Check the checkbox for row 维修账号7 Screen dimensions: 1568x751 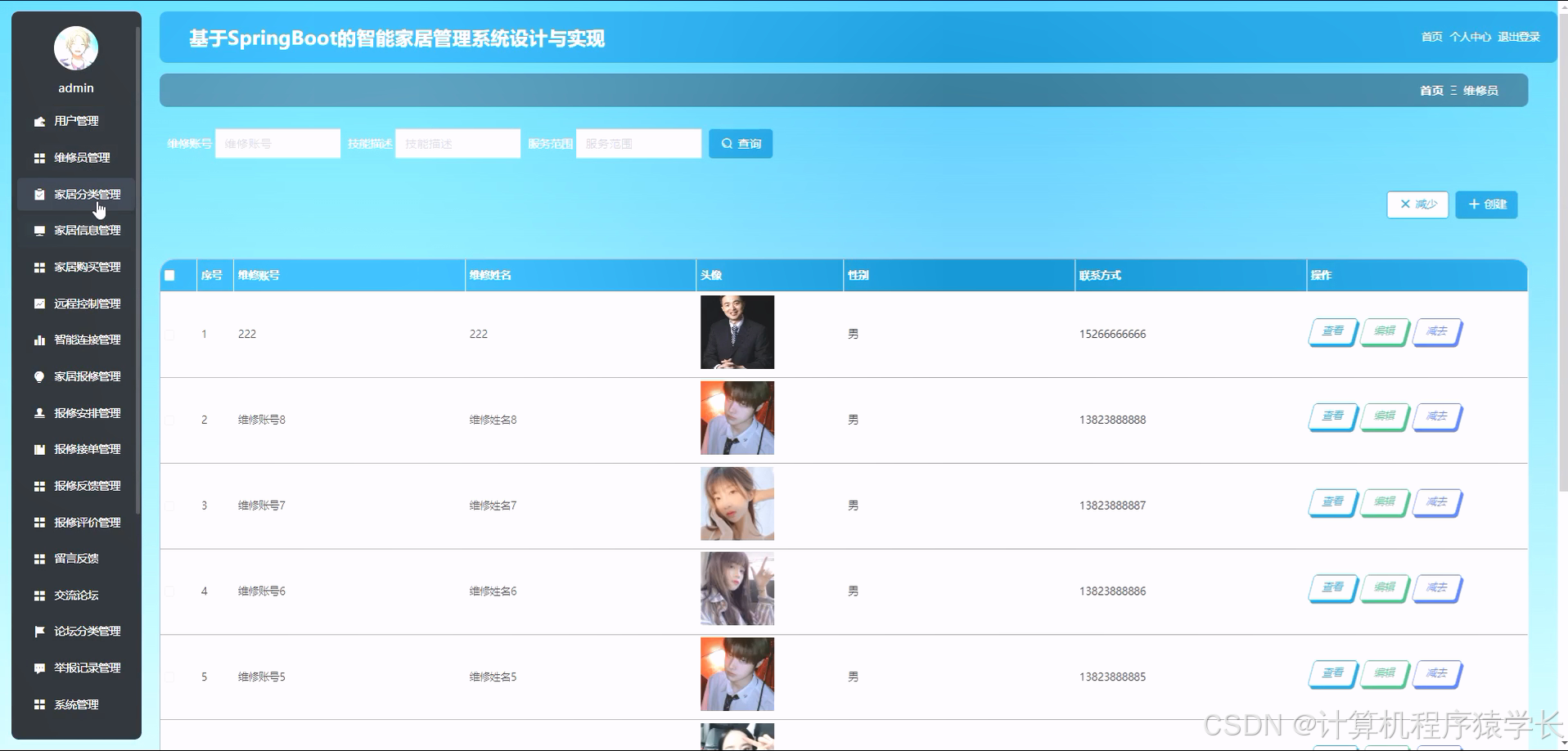[x=169, y=506]
